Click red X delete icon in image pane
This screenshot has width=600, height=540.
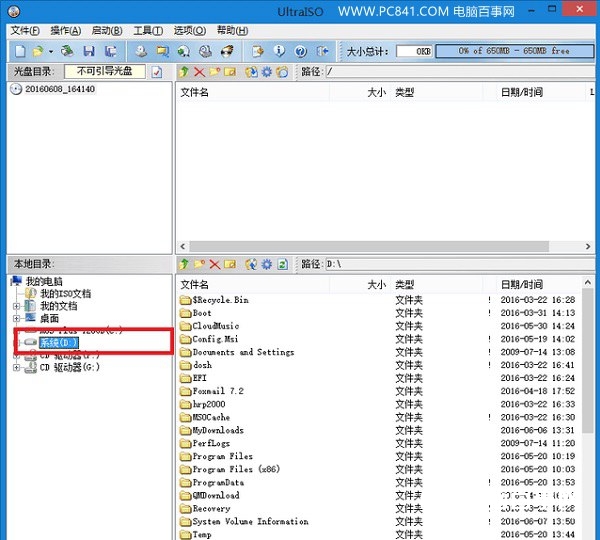point(199,72)
